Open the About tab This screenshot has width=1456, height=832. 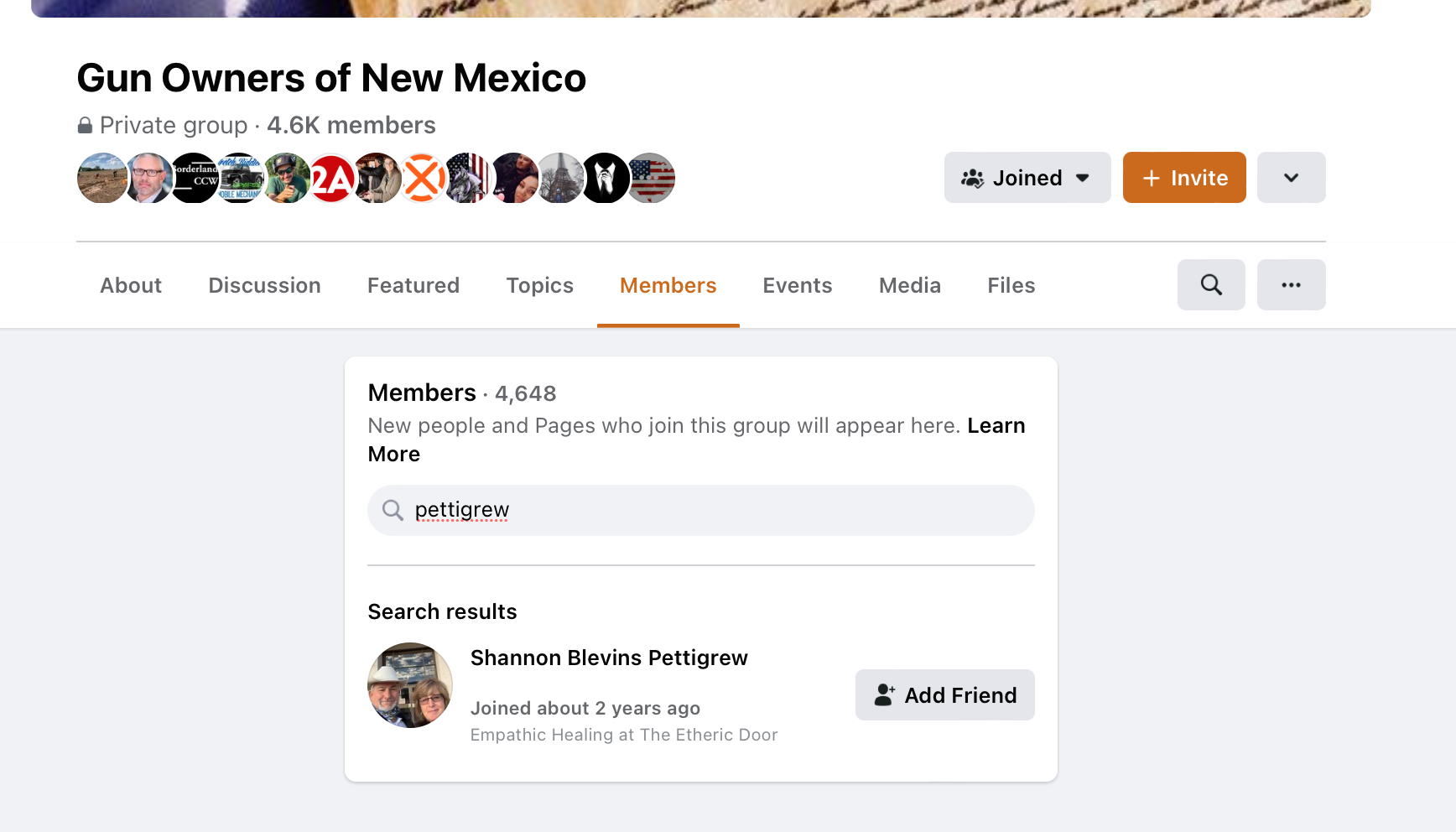pos(131,285)
